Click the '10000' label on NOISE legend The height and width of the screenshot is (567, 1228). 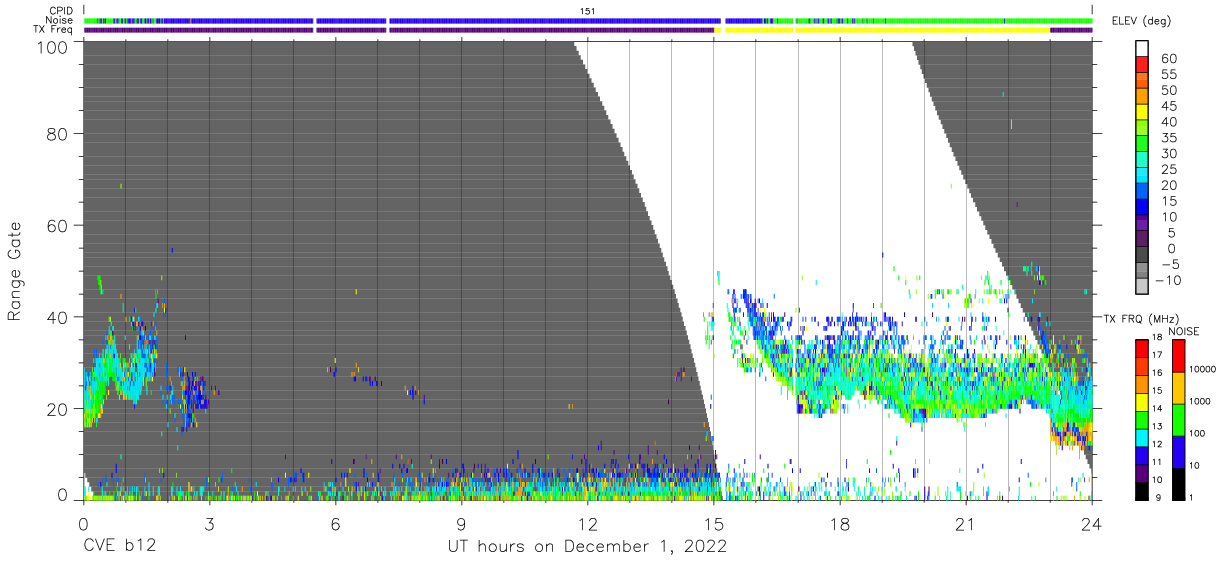coord(1201,371)
